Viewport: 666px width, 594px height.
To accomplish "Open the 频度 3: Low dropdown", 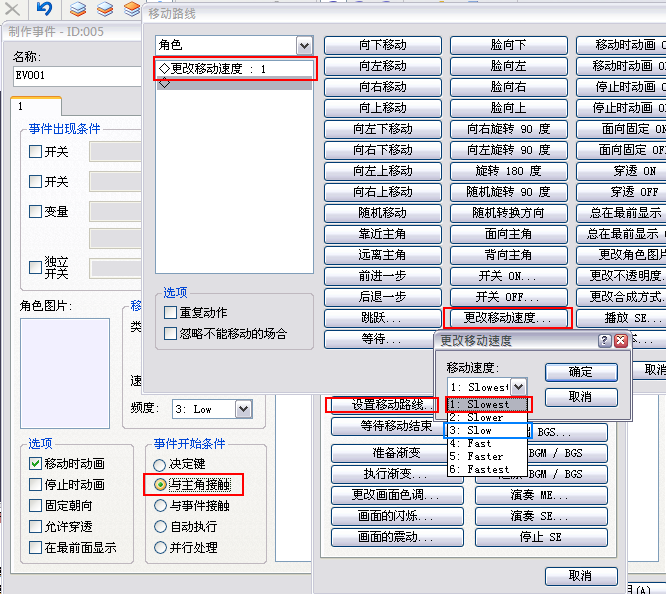I will pyautogui.click(x=243, y=409).
